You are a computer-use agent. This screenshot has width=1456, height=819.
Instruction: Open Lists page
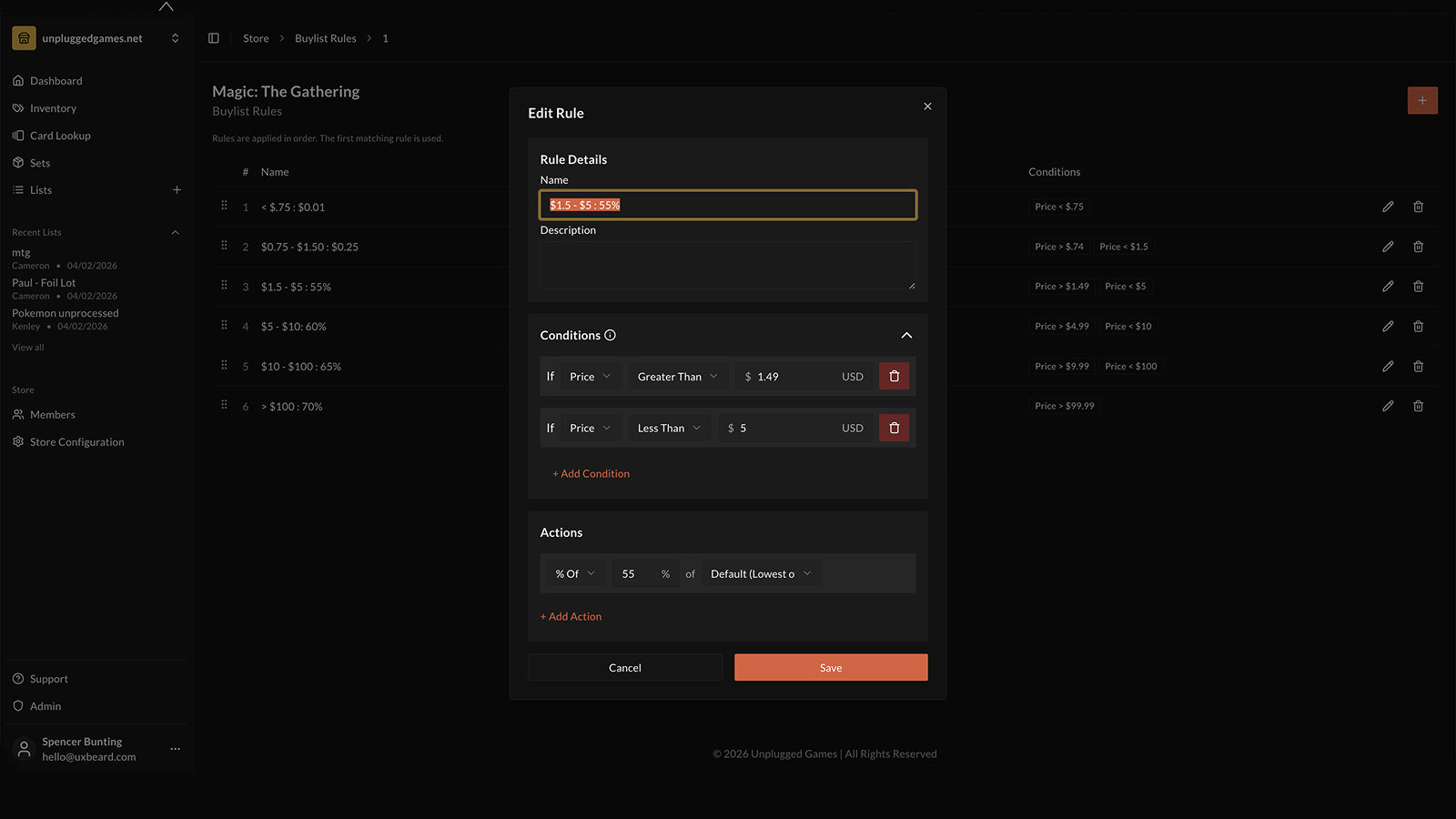pos(41,190)
